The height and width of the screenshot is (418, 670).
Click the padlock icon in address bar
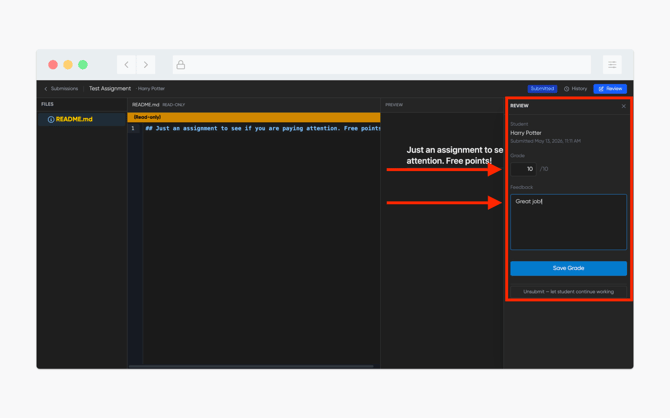click(x=181, y=65)
